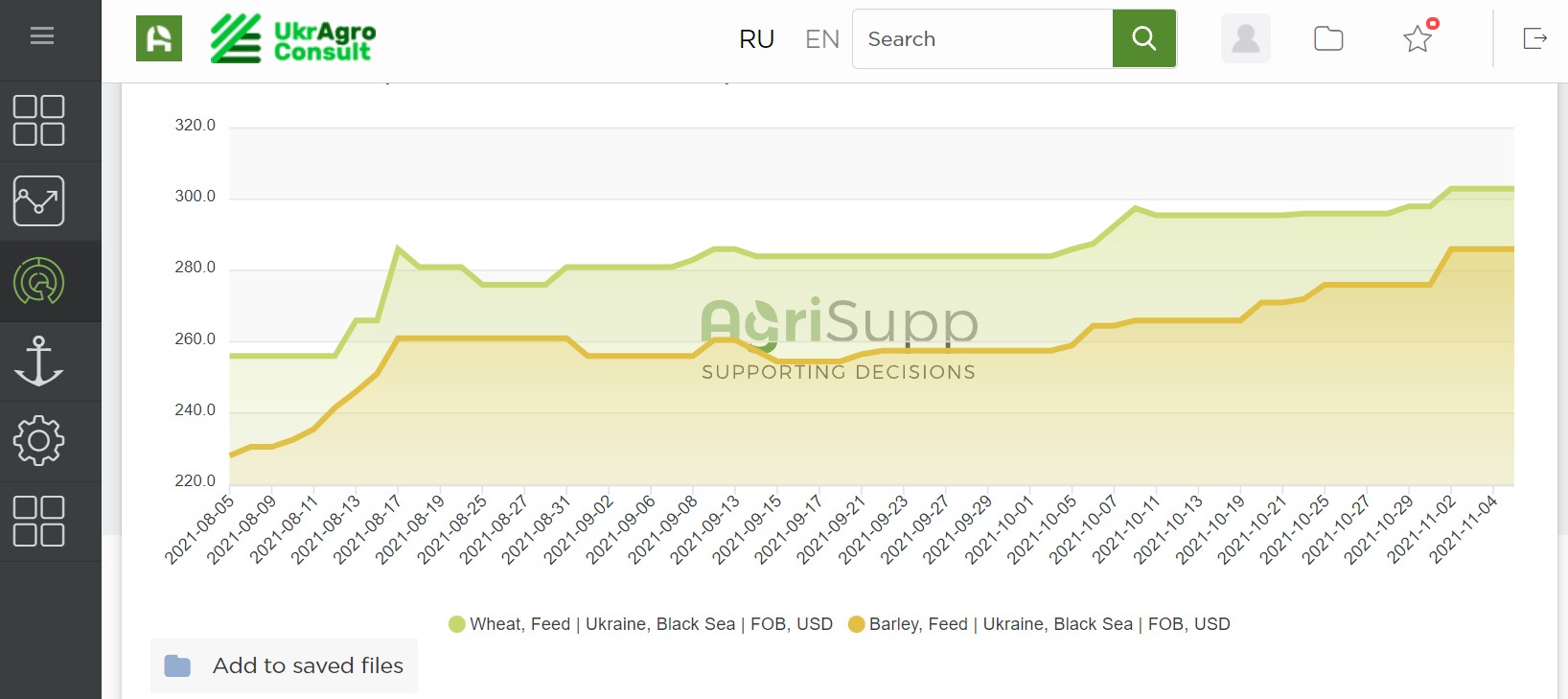
Task: Click the bottom grid icon in sidebar
Action: (x=39, y=521)
